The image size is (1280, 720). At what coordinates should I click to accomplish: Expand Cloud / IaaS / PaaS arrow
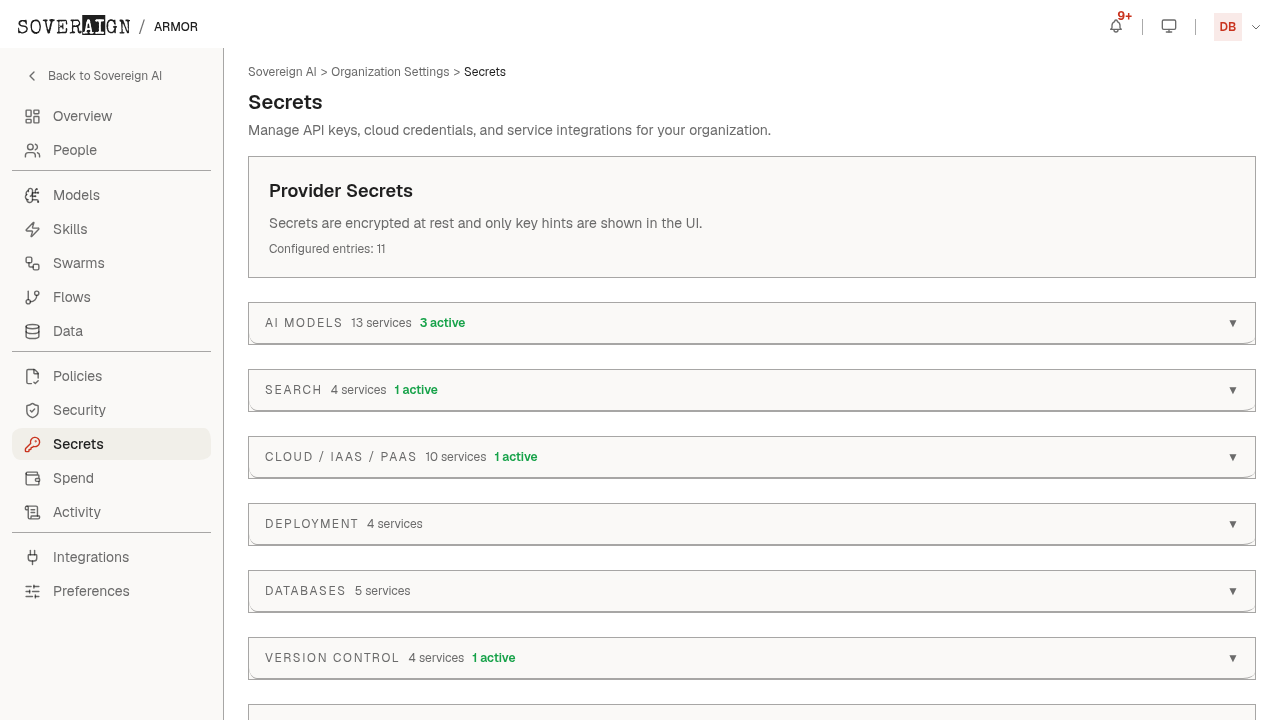1233,457
